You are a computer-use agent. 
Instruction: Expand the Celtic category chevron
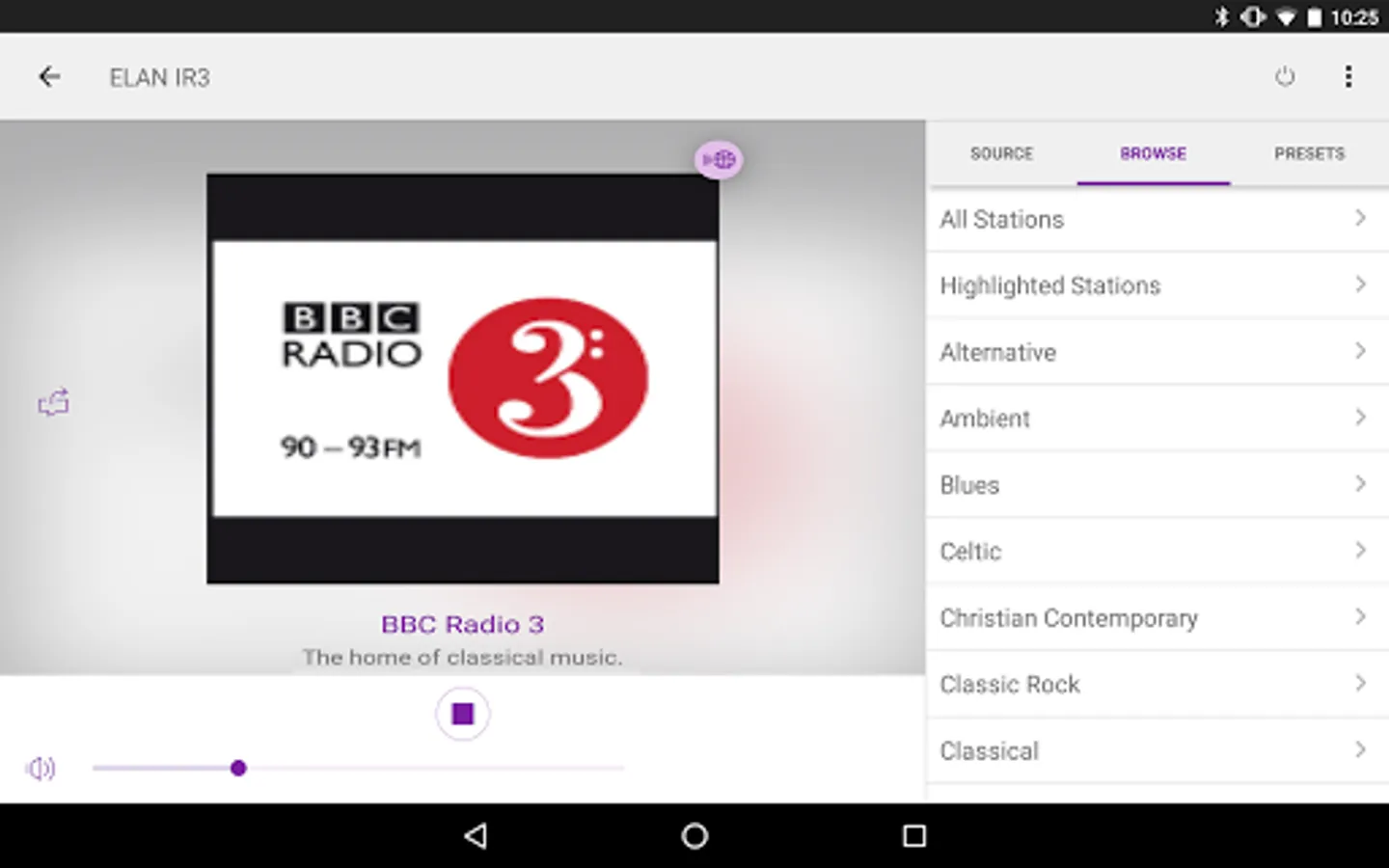(x=1360, y=552)
